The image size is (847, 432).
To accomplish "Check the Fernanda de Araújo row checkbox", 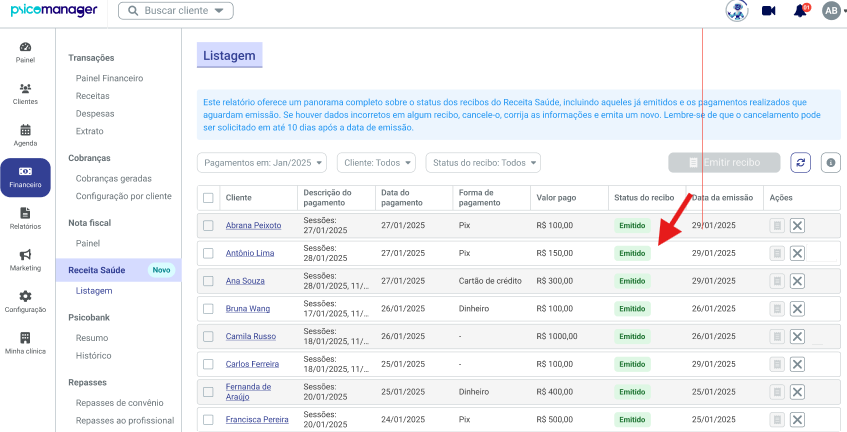I will click(208, 392).
